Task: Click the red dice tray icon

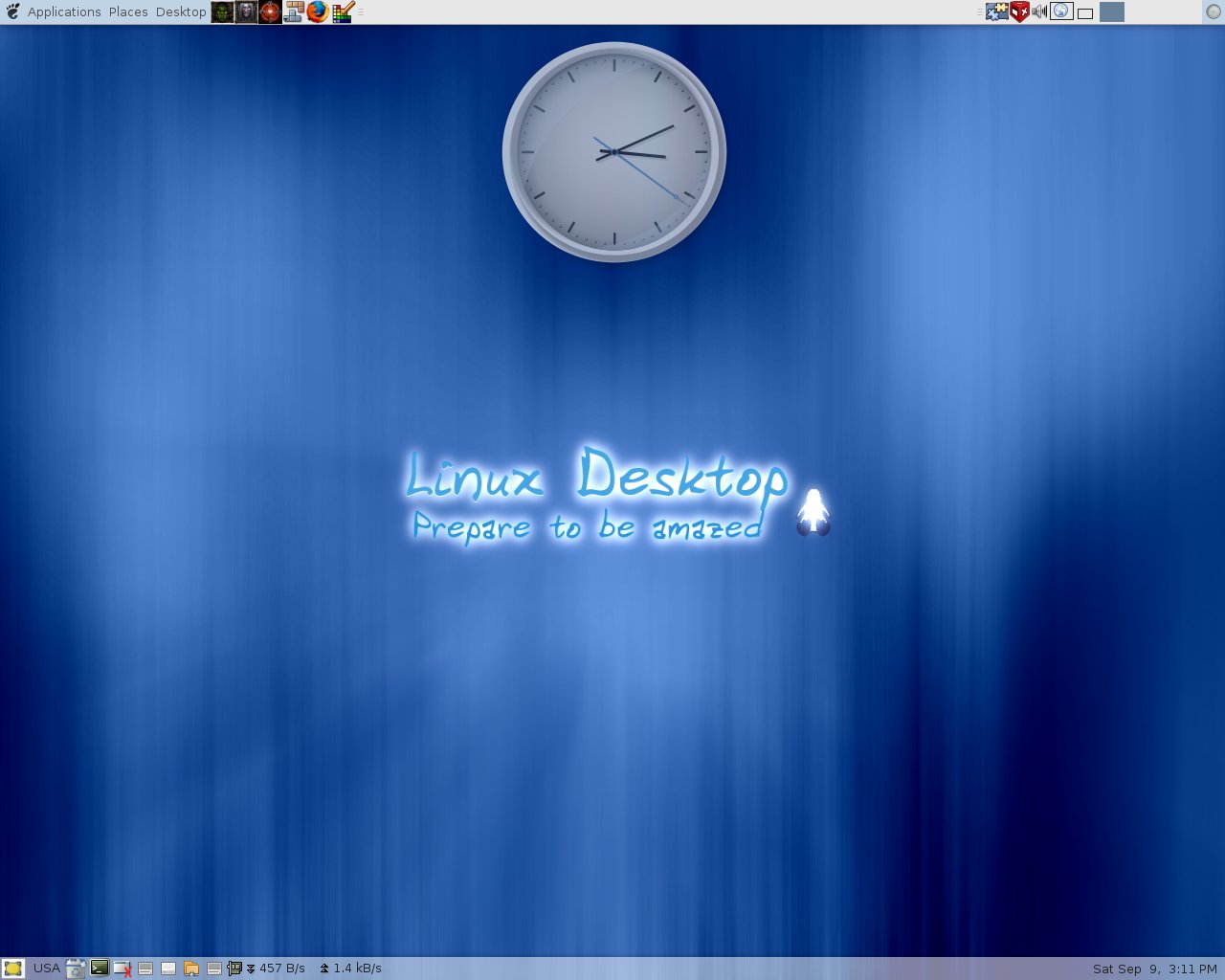Action: 1019,11
